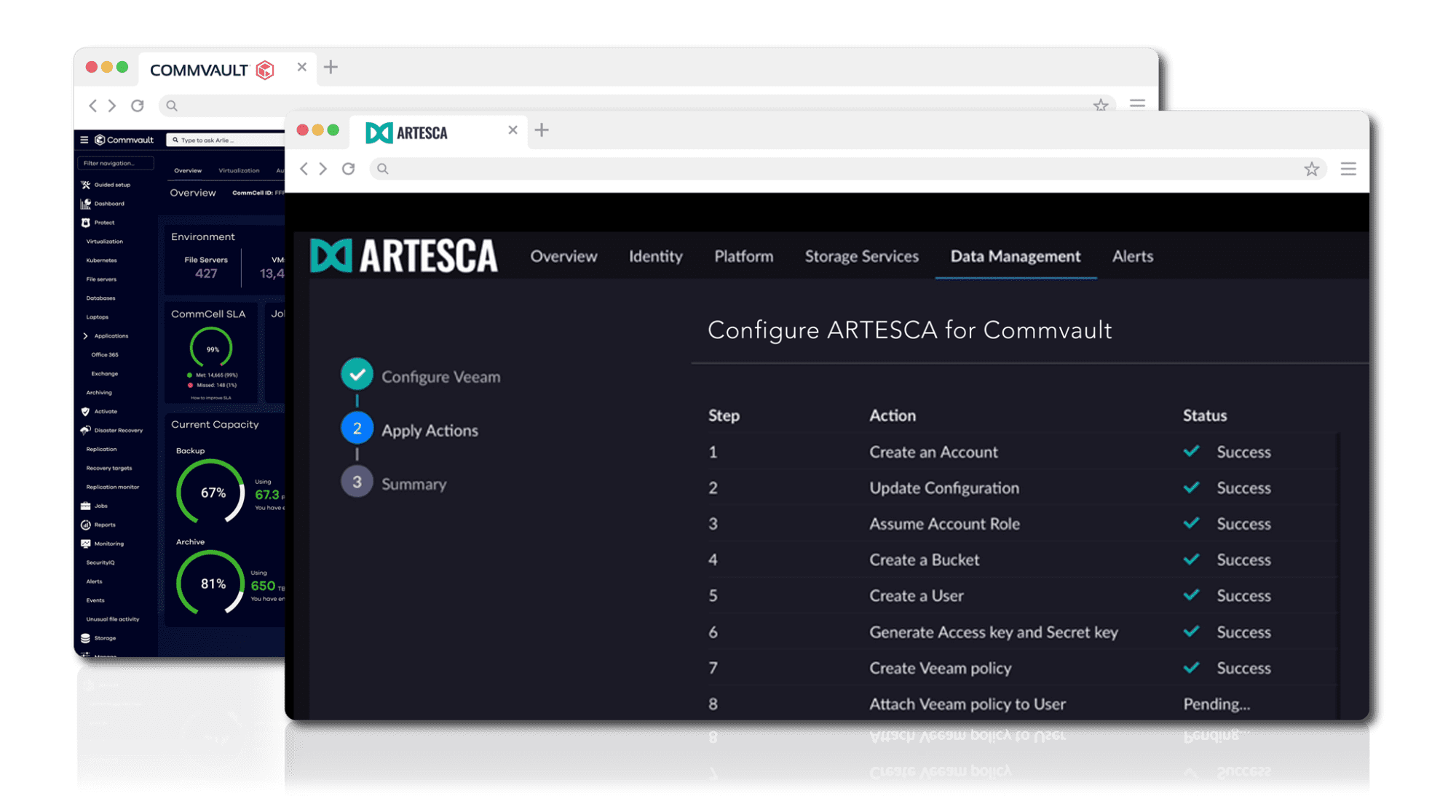Open Virtualization in Commvault sidebar

pyautogui.click(x=105, y=242)
